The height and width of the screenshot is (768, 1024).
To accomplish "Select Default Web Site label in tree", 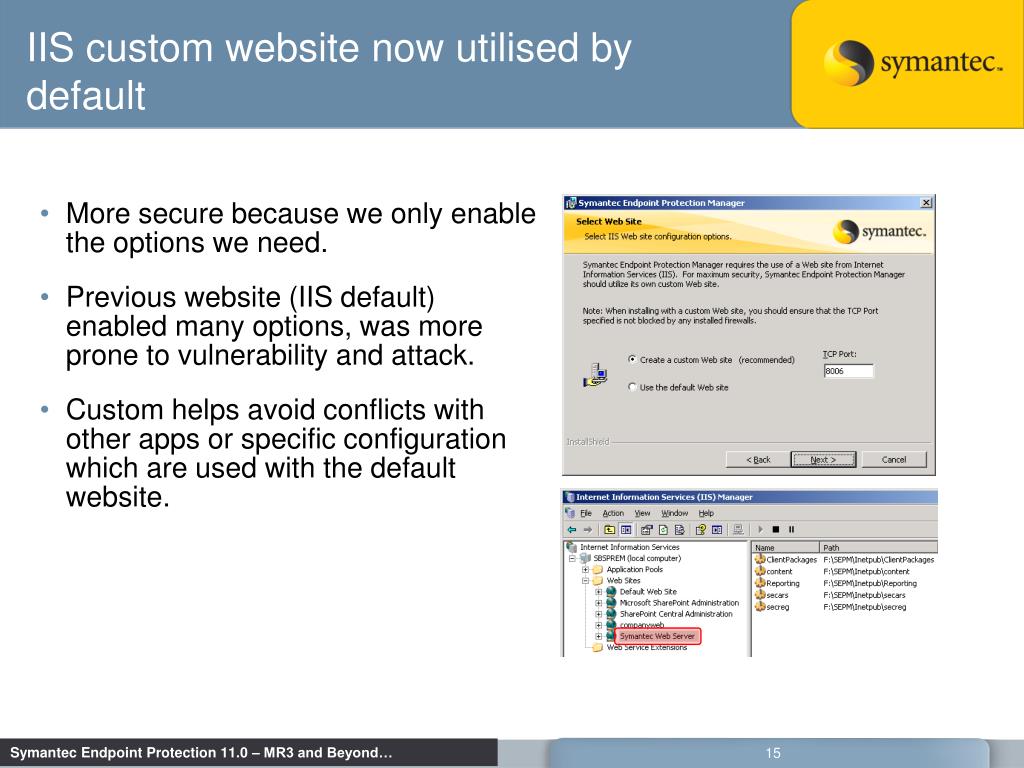I will [x=648, y=592].
